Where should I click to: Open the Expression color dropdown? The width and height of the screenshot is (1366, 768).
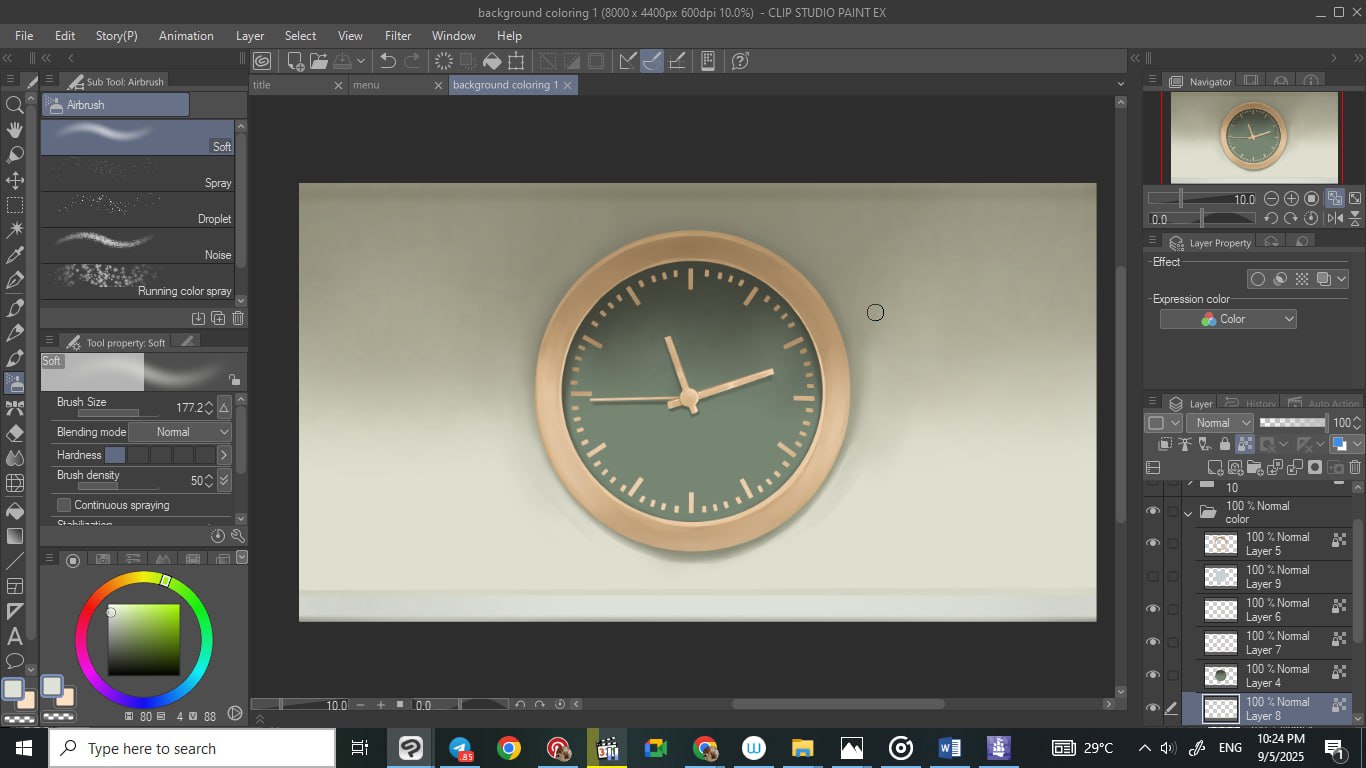pos(1228,319)
